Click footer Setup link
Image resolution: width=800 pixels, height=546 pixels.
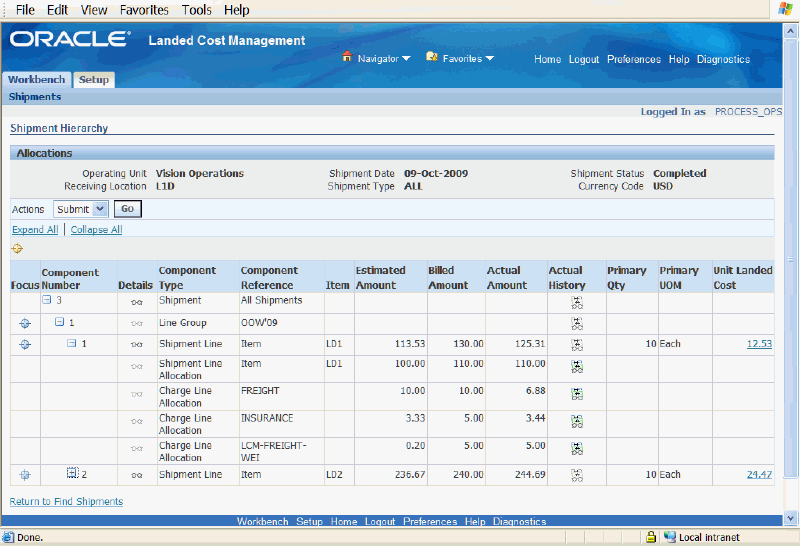[309, 522]
